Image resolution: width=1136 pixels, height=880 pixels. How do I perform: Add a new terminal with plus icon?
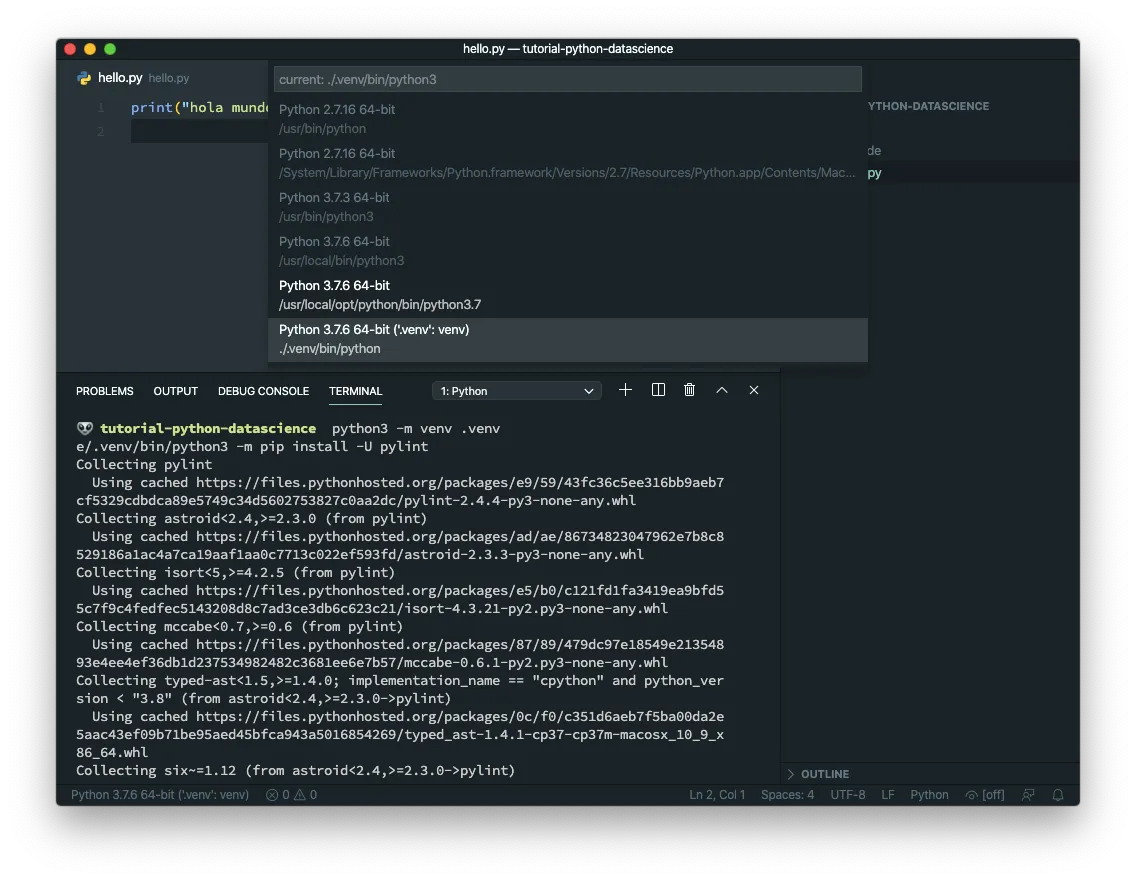point(625,390)
